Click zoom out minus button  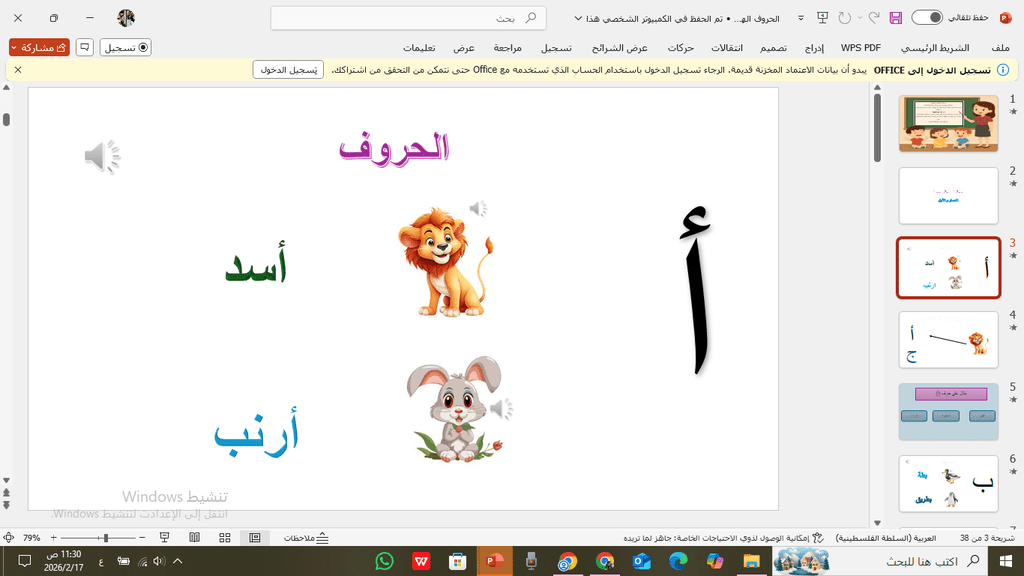[x=142, y=537]
